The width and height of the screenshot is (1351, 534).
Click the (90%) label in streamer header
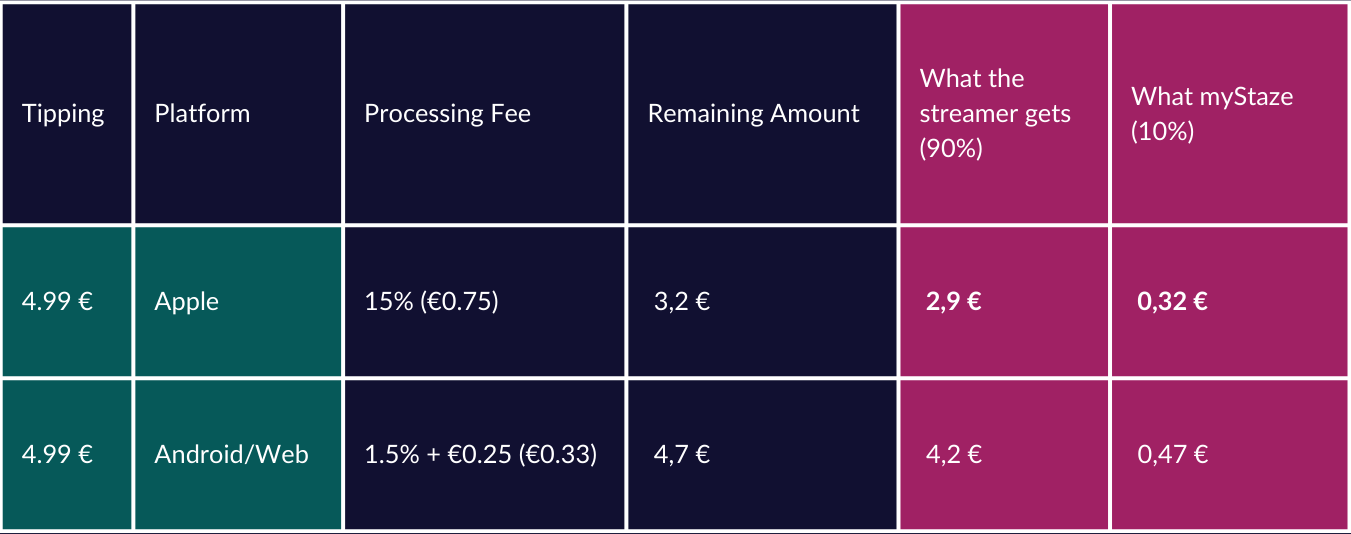[951, 149]
